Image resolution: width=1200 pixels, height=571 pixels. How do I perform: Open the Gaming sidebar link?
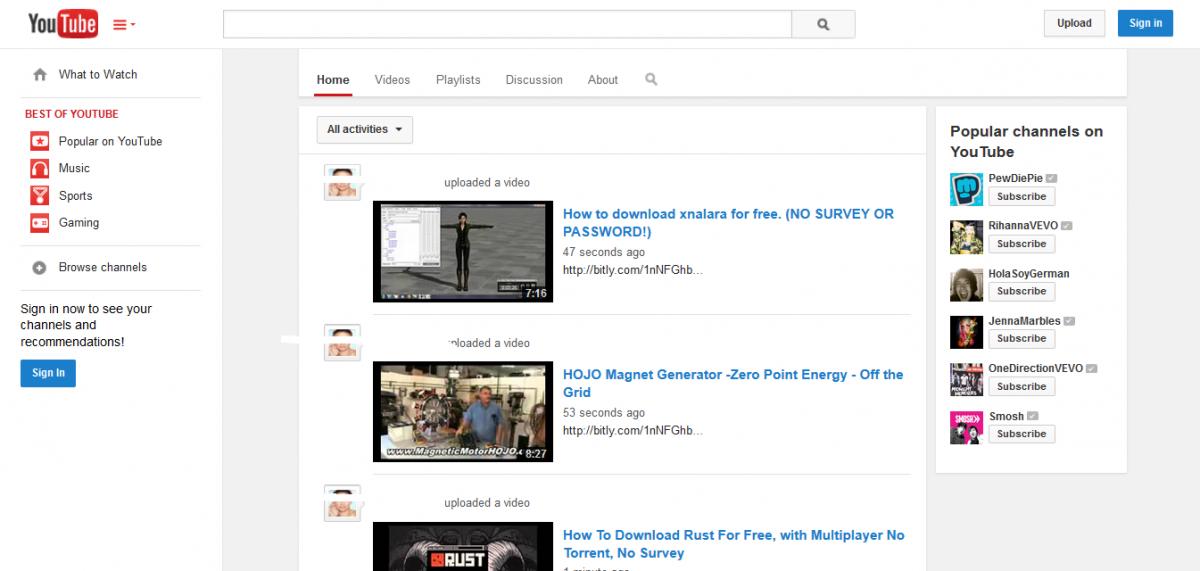79,223
